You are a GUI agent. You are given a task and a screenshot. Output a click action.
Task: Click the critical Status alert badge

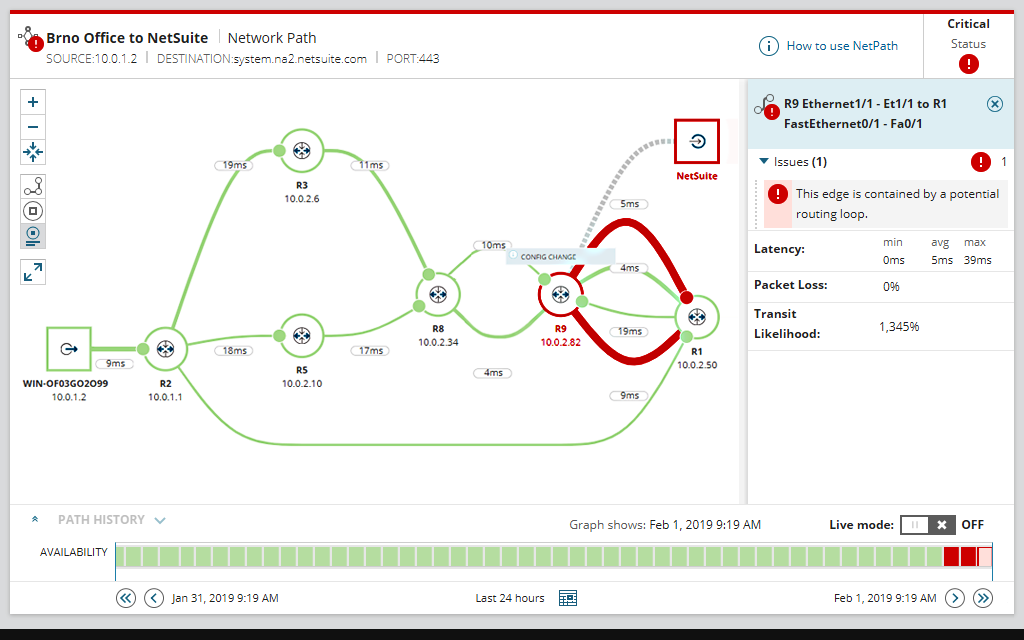(968, 64)
